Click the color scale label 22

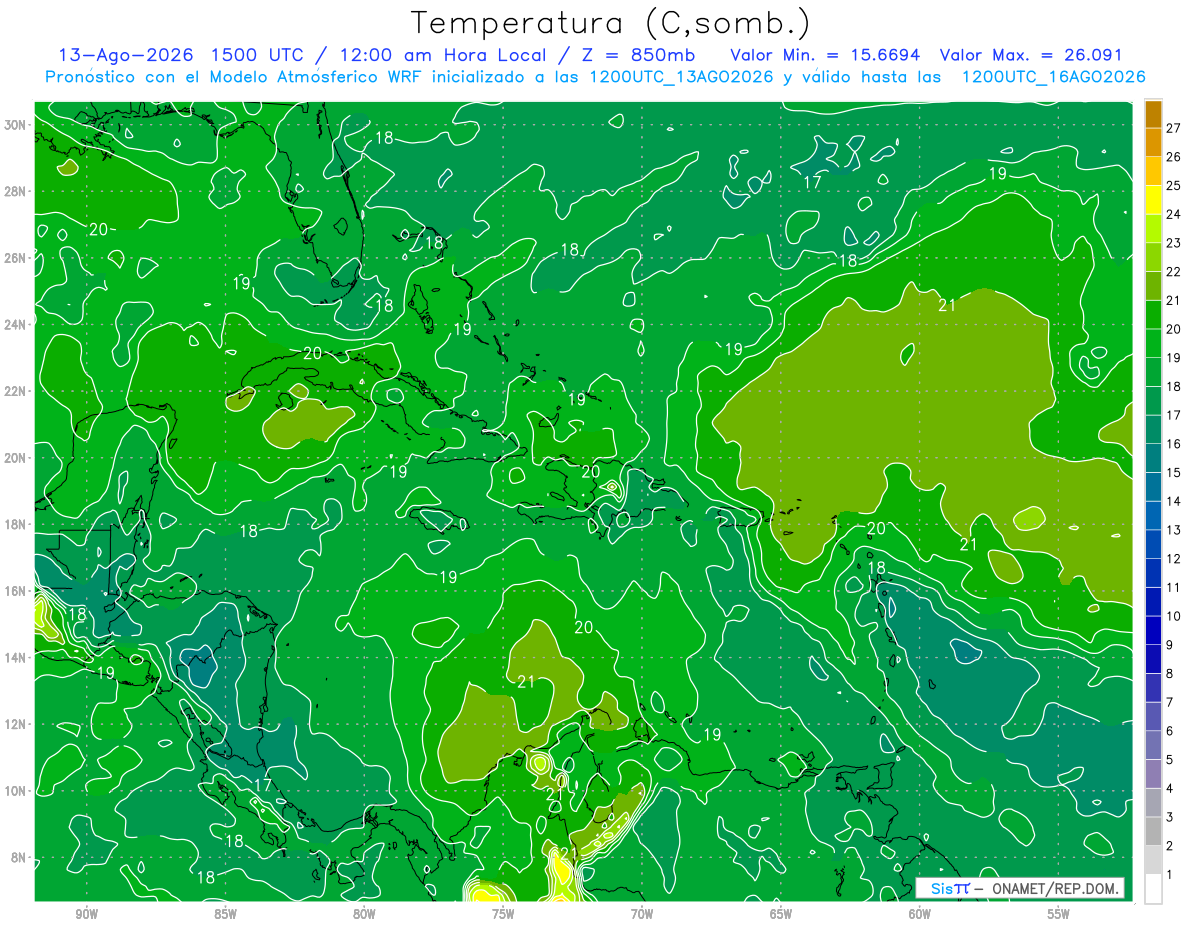pos(1173,271)
